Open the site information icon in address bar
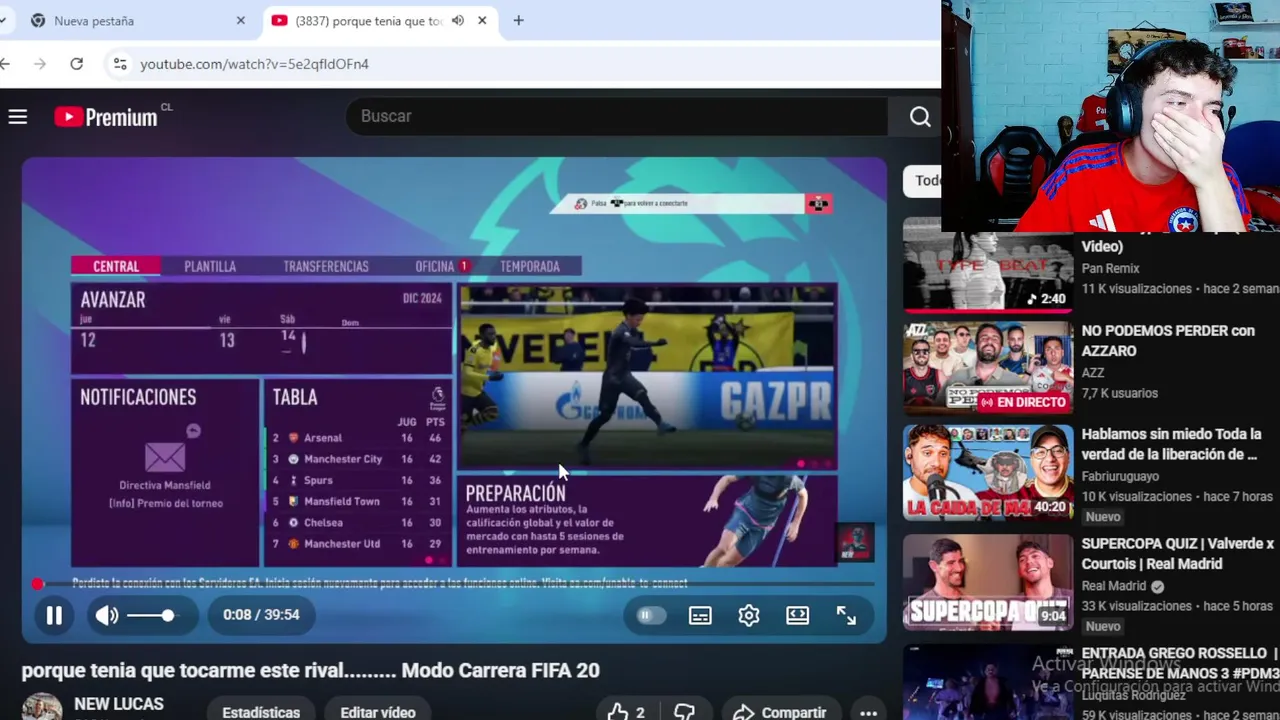Screen dimensions: 1280x720 point(119,64)
